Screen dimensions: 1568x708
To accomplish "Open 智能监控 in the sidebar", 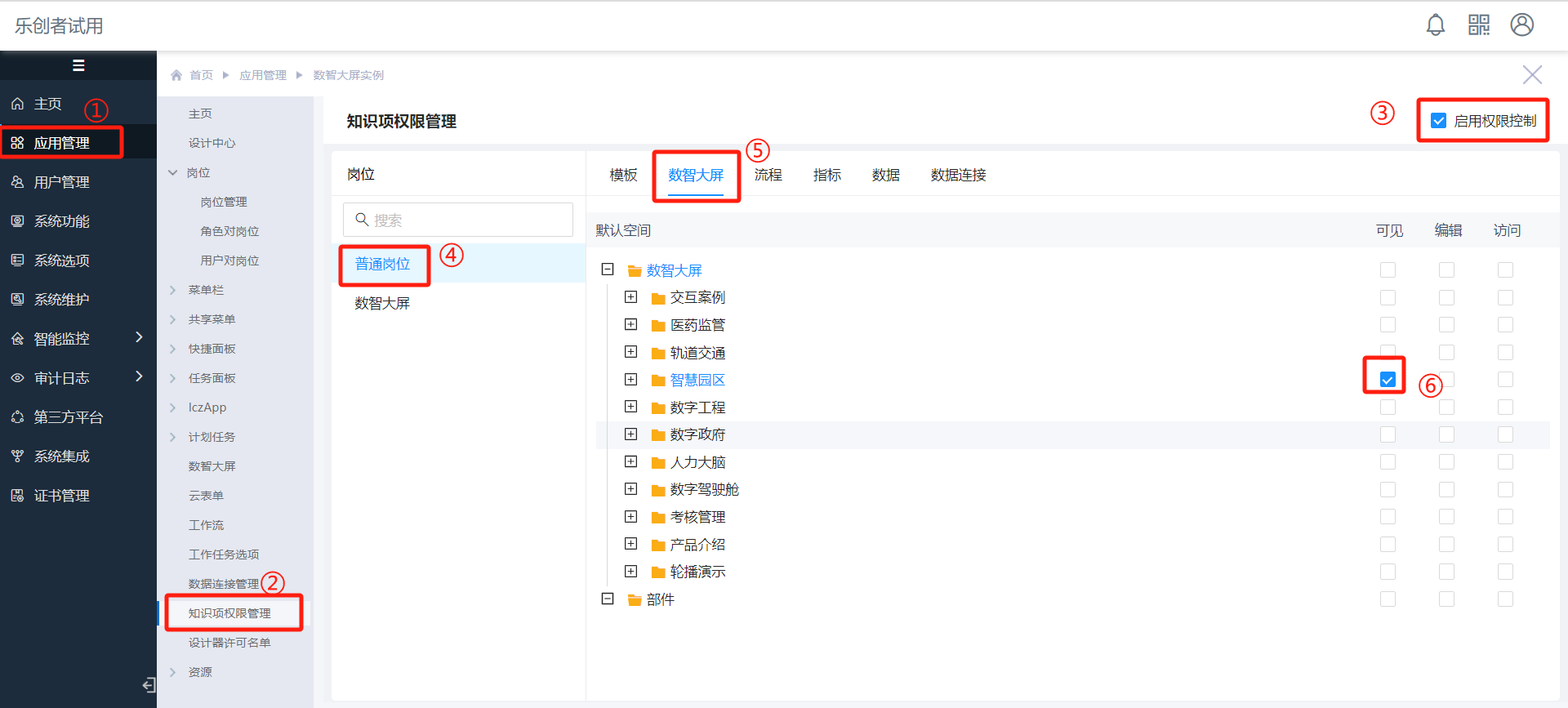I will (62, 339).
